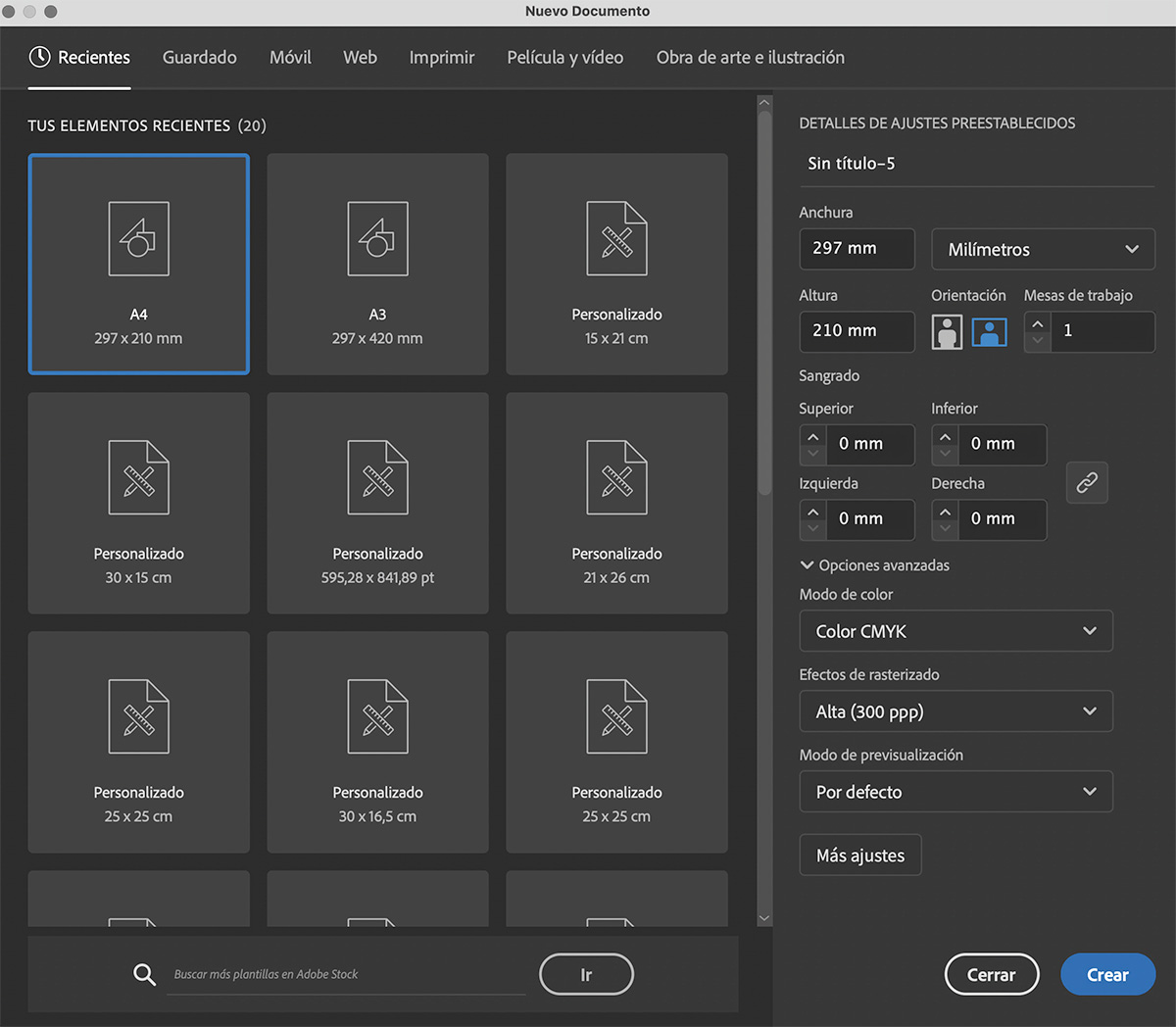Click the Más ajustes button
The image size is (1176, 1027).
point(860,855)
